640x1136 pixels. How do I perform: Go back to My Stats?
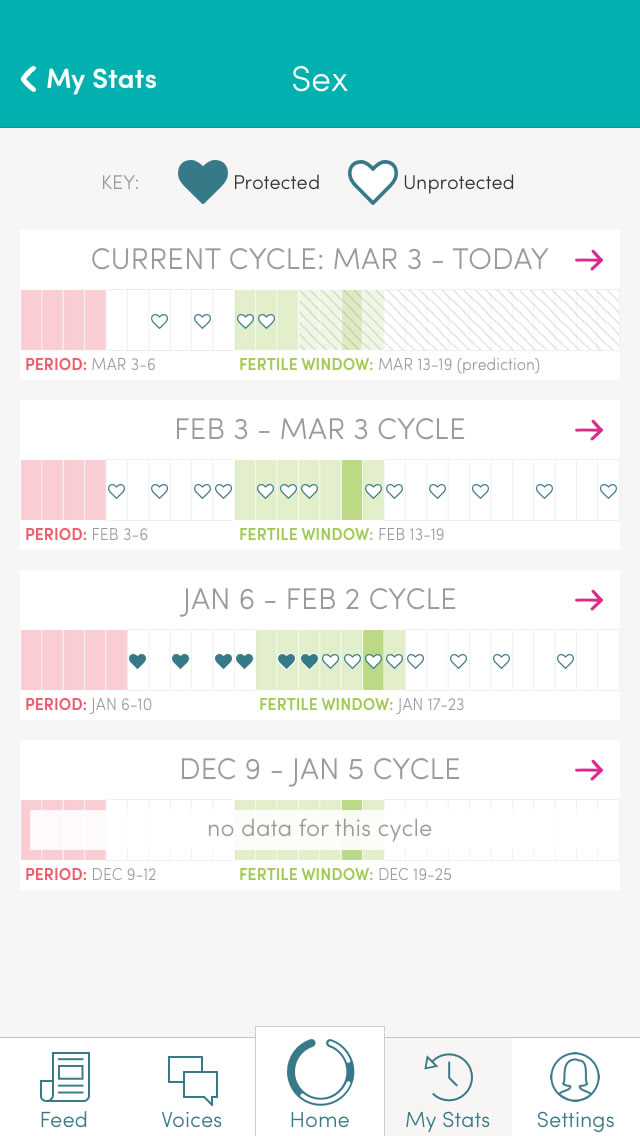click(88, 80)
